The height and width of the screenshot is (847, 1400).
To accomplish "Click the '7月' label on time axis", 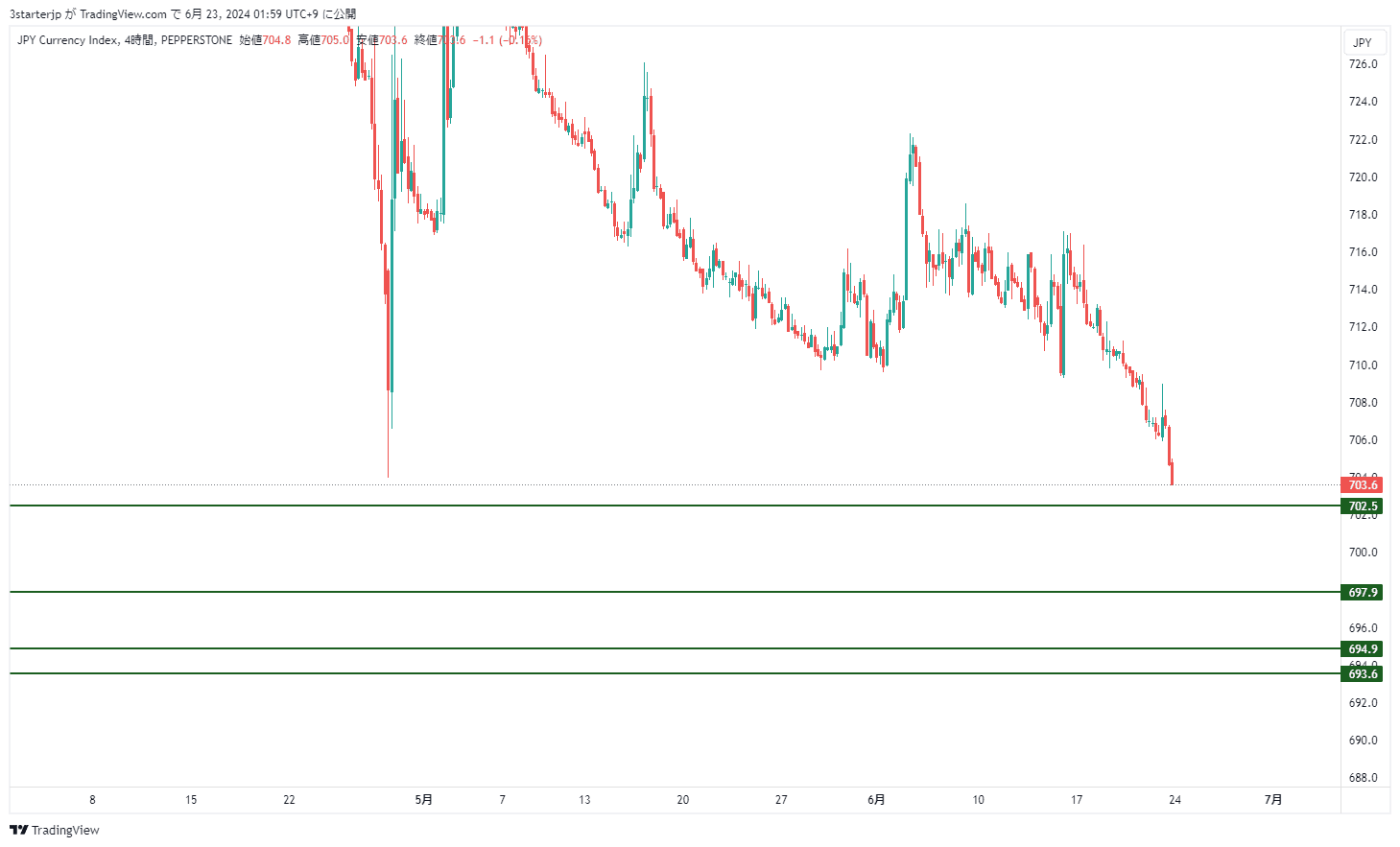I will click(1273, 800).
